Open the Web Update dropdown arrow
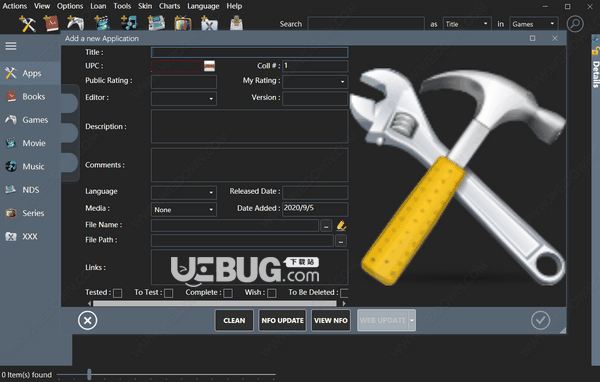 (412, 320)
